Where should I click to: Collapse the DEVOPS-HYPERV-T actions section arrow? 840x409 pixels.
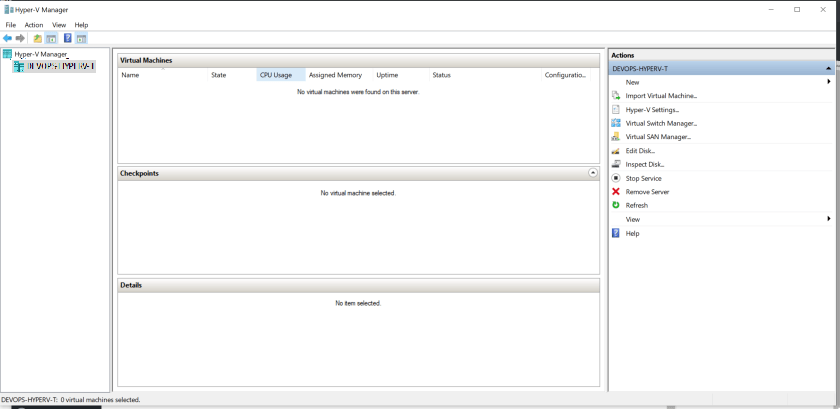tap(828, 69)
